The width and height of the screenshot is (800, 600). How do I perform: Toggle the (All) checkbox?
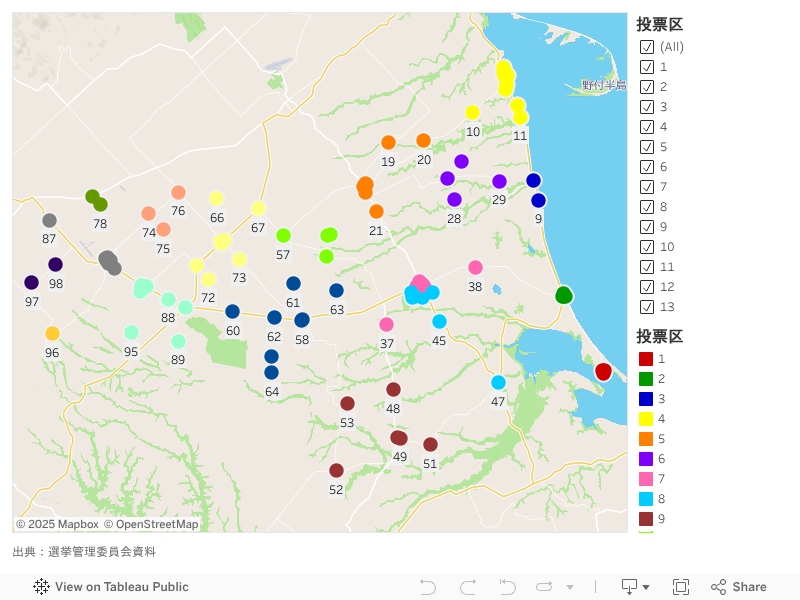pyautogui.click(x=647, y=47)
